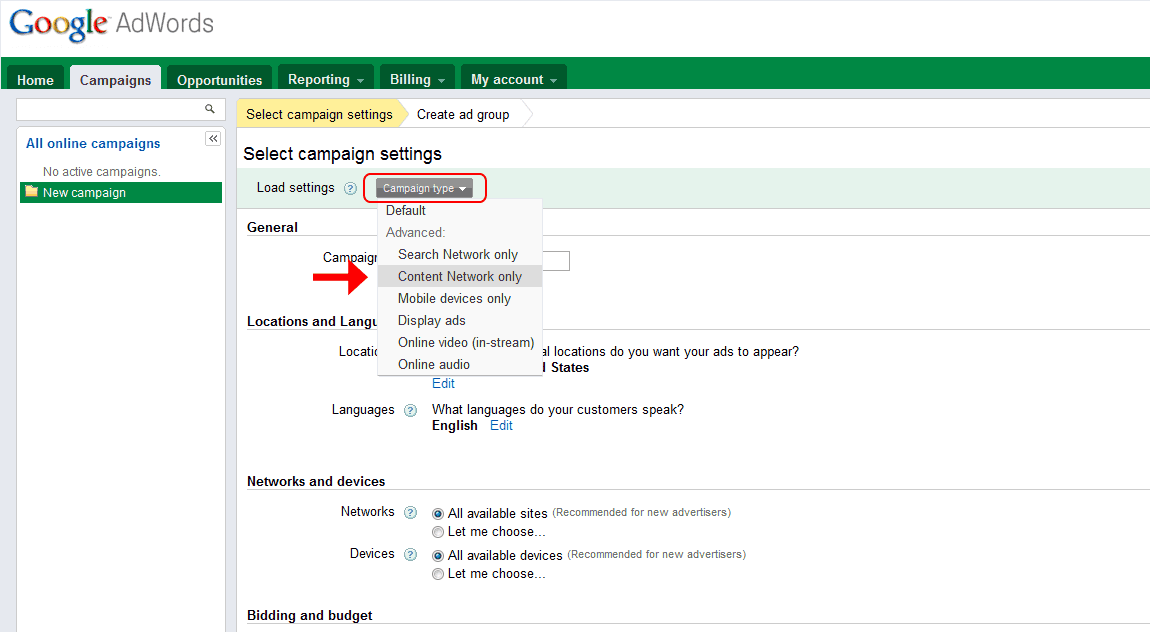
Task: Click the General section heading
Action: (272, 227)
